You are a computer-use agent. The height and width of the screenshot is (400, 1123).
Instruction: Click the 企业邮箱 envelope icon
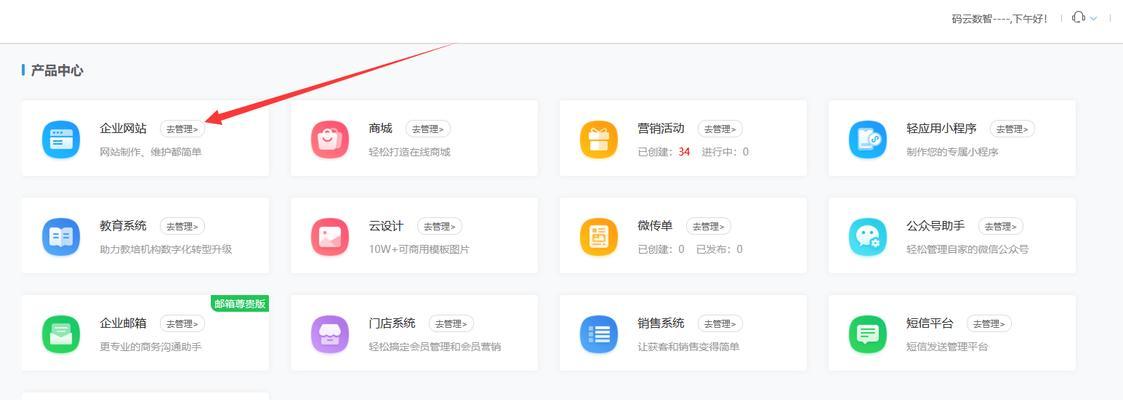61,334
